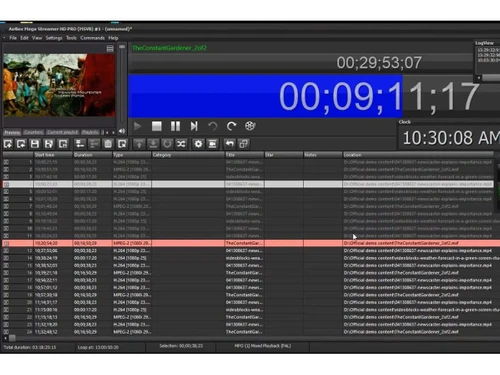The width and height of the screenshot is (500, 375).
Task: Click the dimmed list icon next to trash
Action: click(94, 144)
